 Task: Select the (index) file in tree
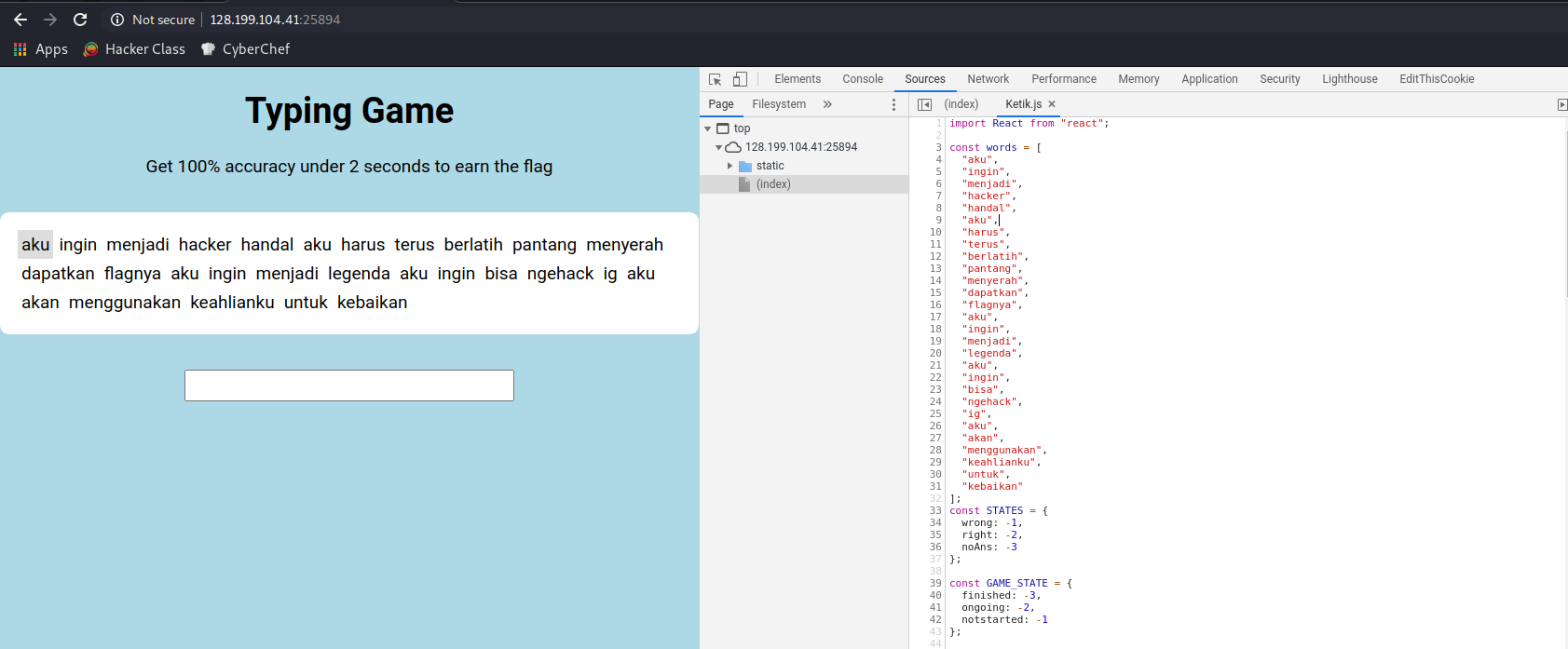point(772,184)
